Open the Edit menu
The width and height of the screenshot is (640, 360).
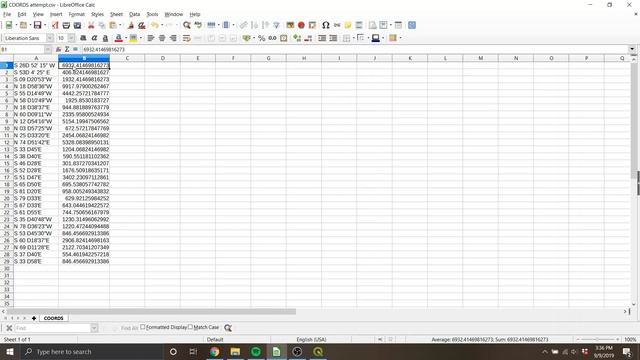pyautogui.click(x=22, y=14)
